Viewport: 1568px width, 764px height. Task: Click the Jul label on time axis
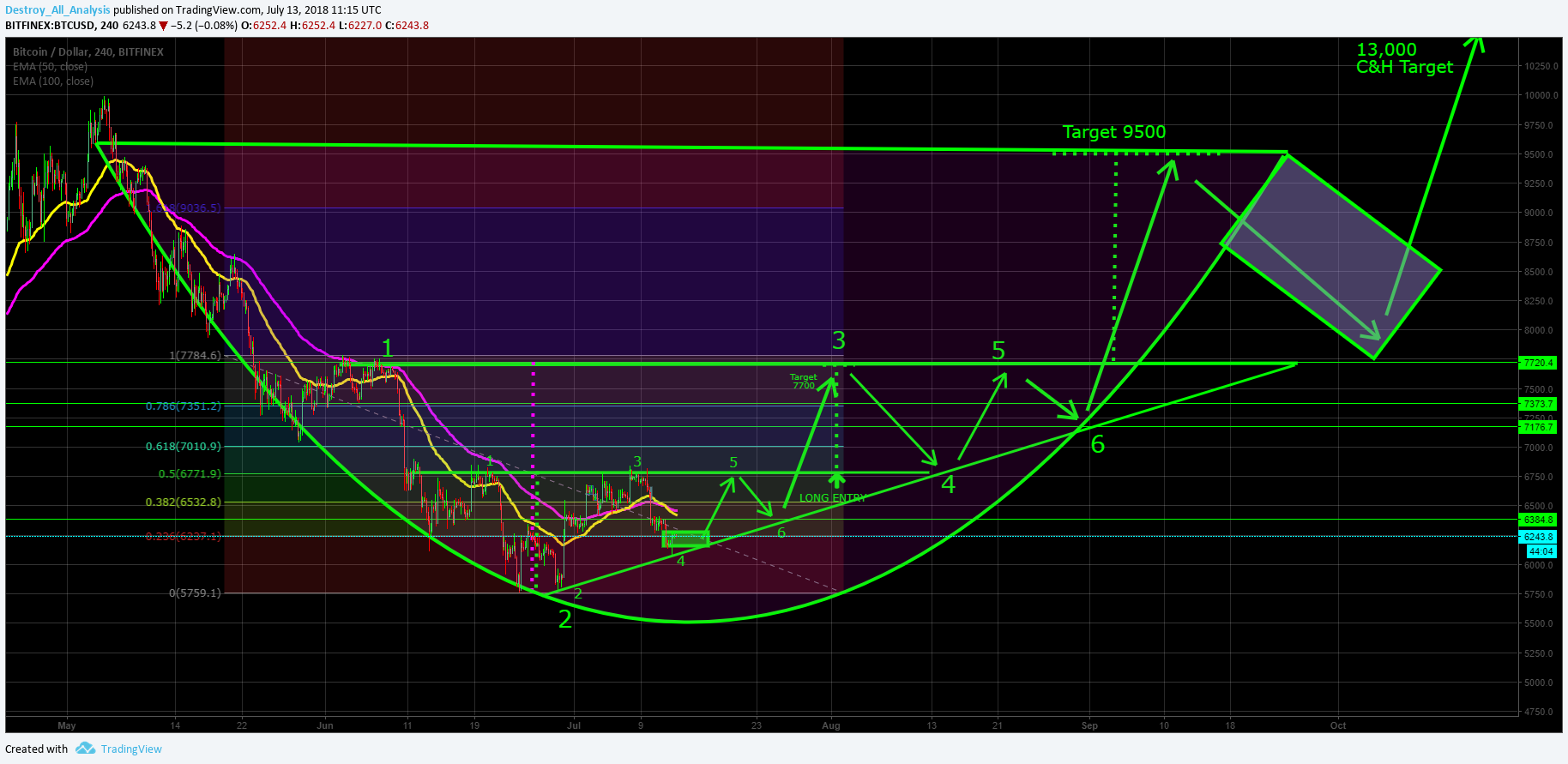[574, 725]
